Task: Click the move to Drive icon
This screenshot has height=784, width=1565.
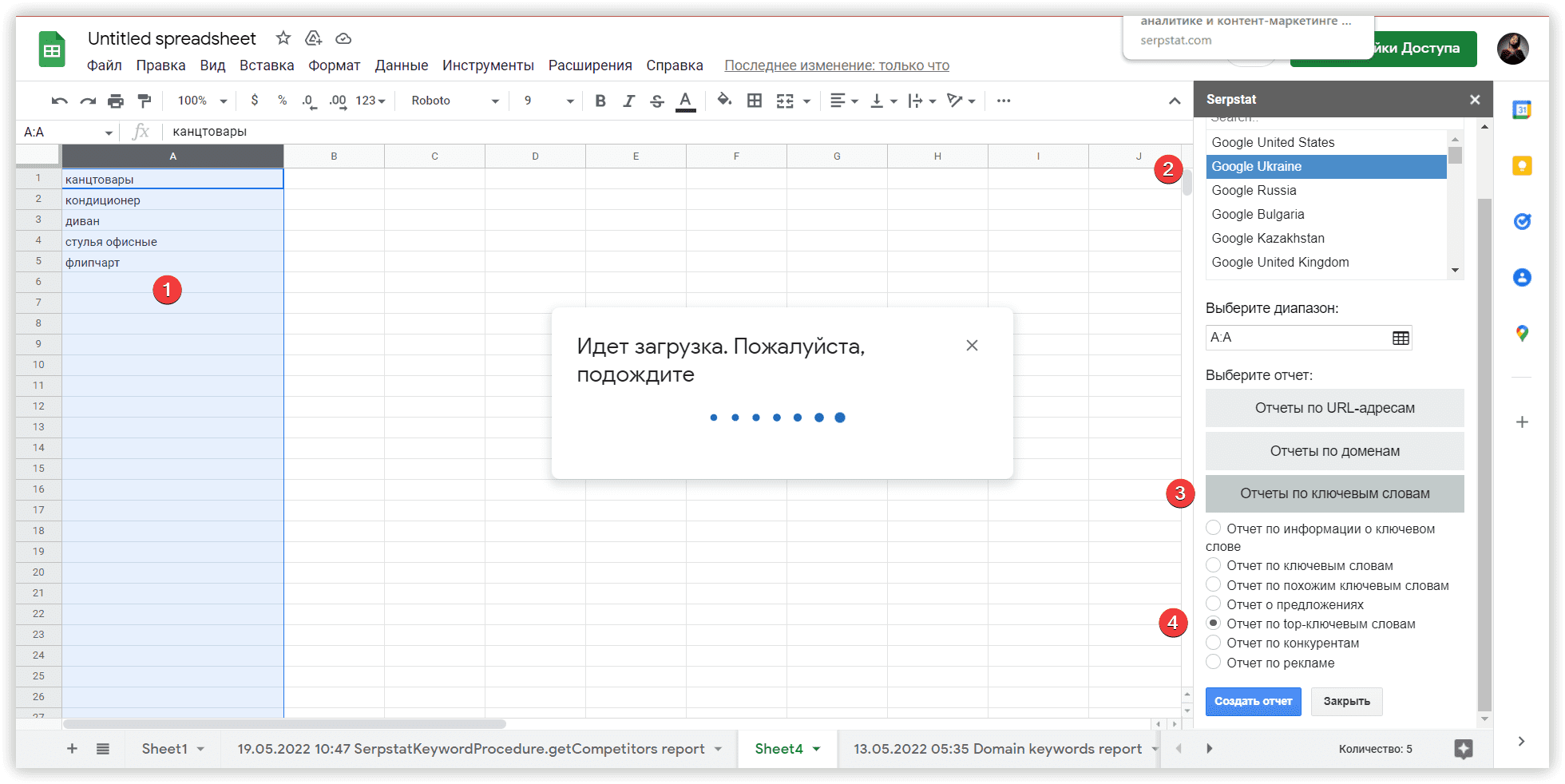Action: click(x=314, y=38)
